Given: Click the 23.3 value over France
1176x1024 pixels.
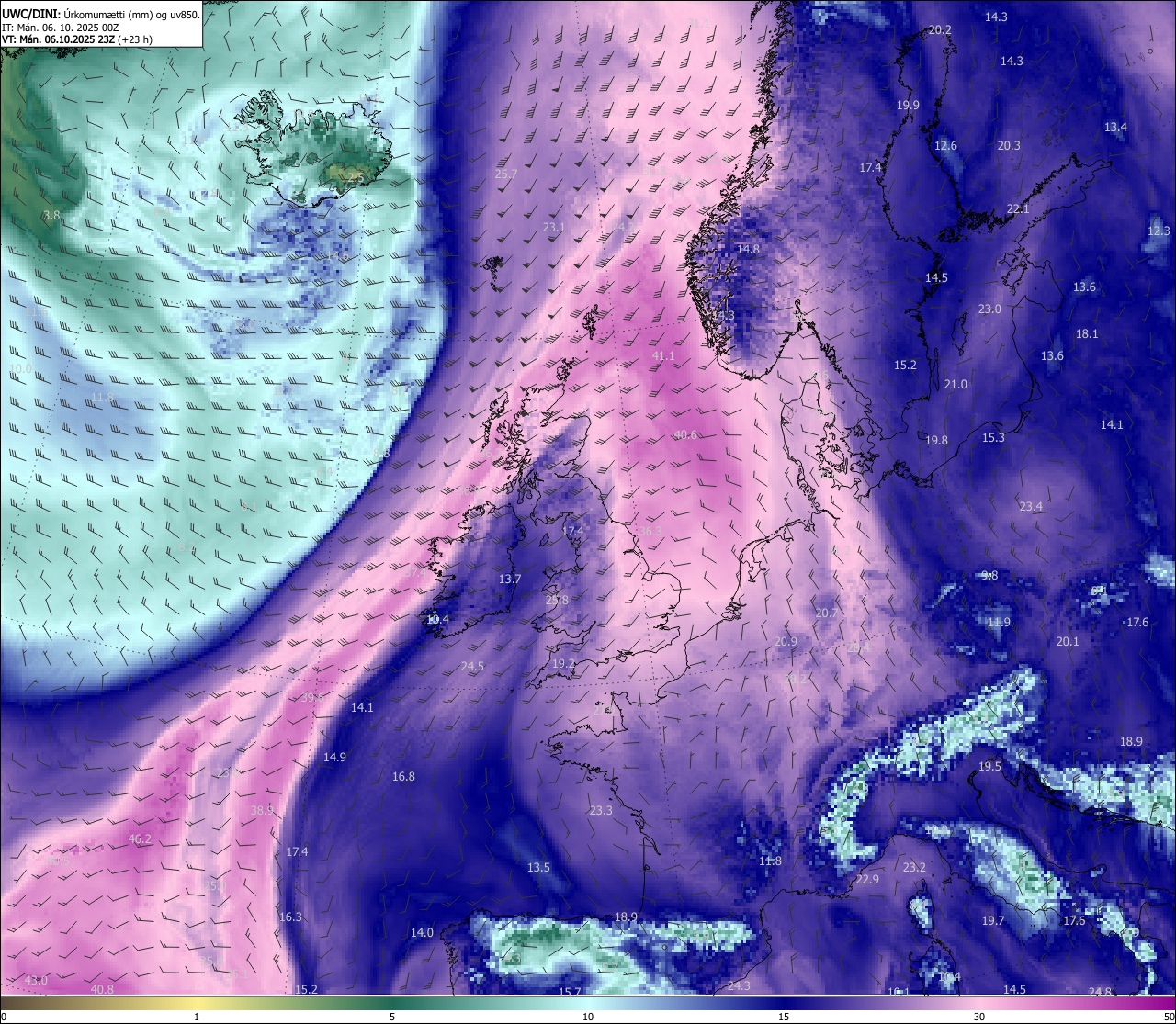Looking at the screenshot, I should (x=601, y=810).
